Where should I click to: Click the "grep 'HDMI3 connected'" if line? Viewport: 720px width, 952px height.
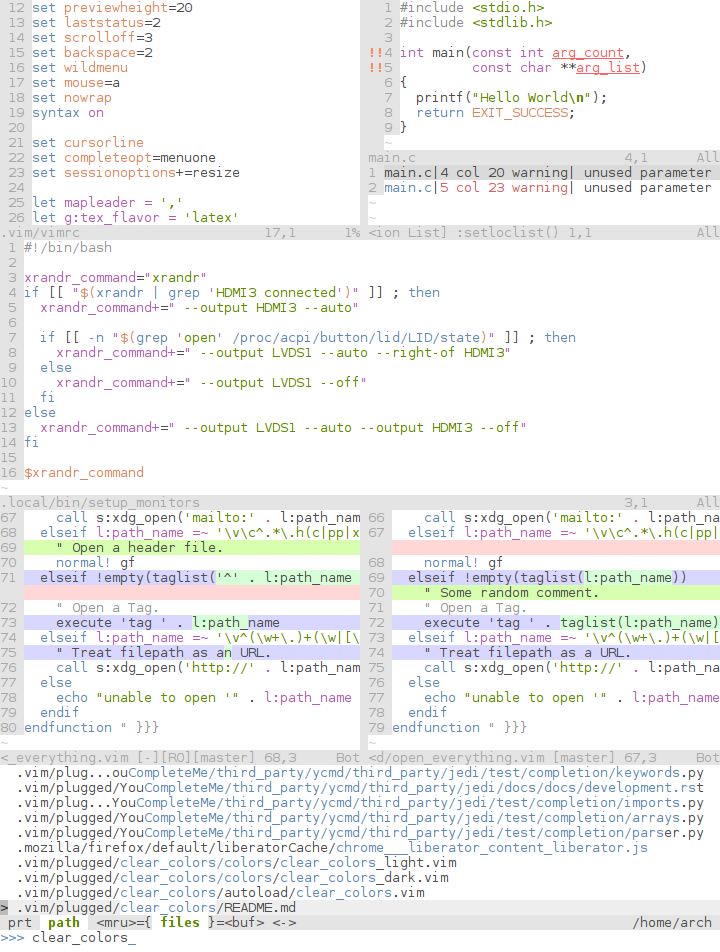coord(232,293)
